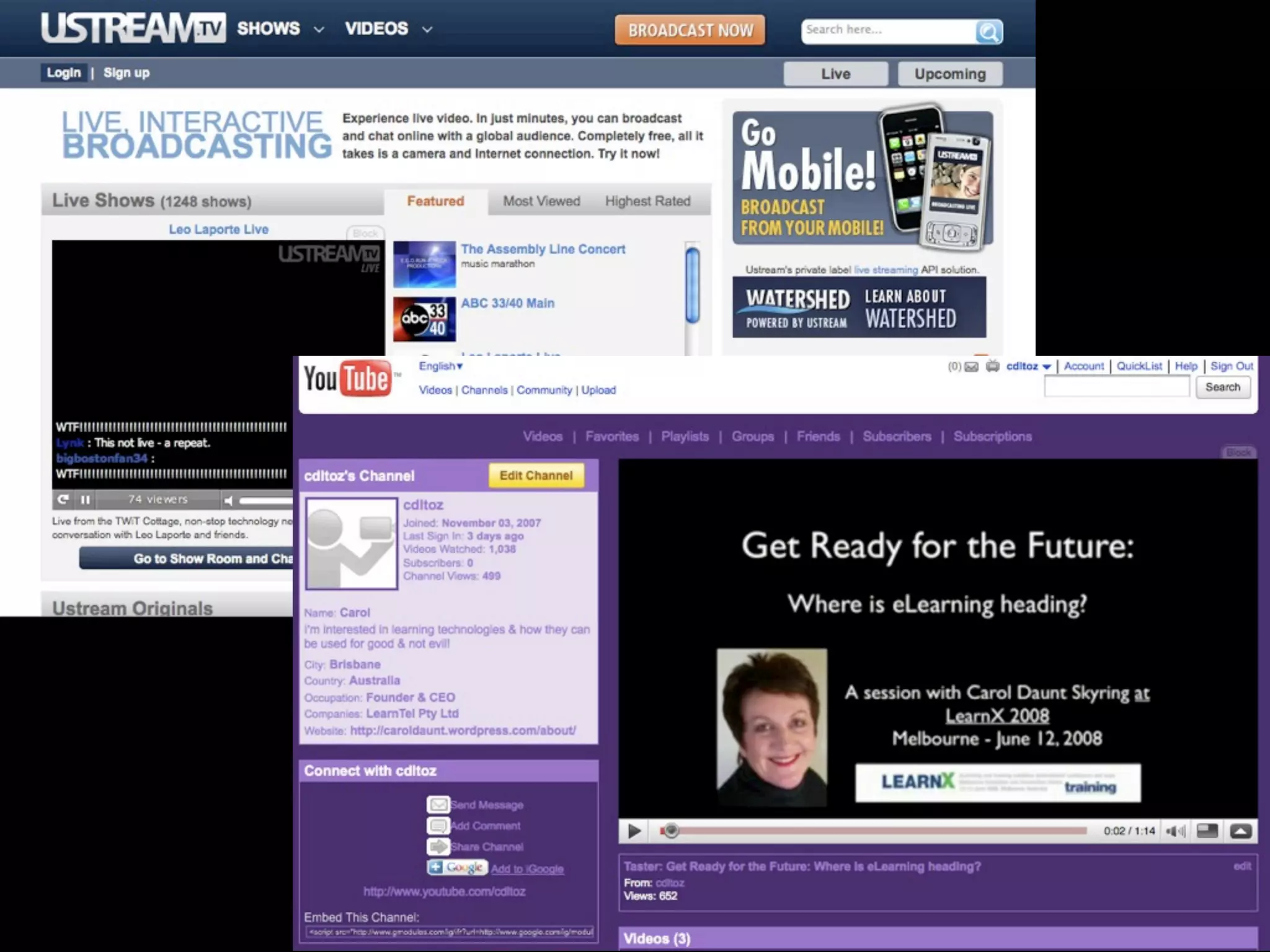Viewport: 1270px width, 952px height.
Task: Open the YouTube inbox envelope icon
Action: click(971, 367)
